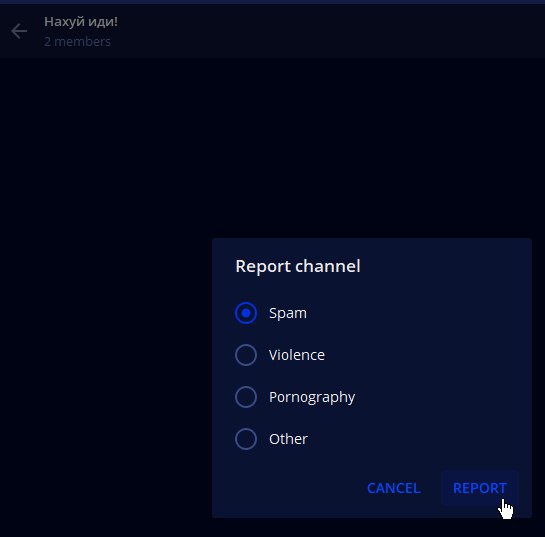Click the Report channel dialog heading

298,266
